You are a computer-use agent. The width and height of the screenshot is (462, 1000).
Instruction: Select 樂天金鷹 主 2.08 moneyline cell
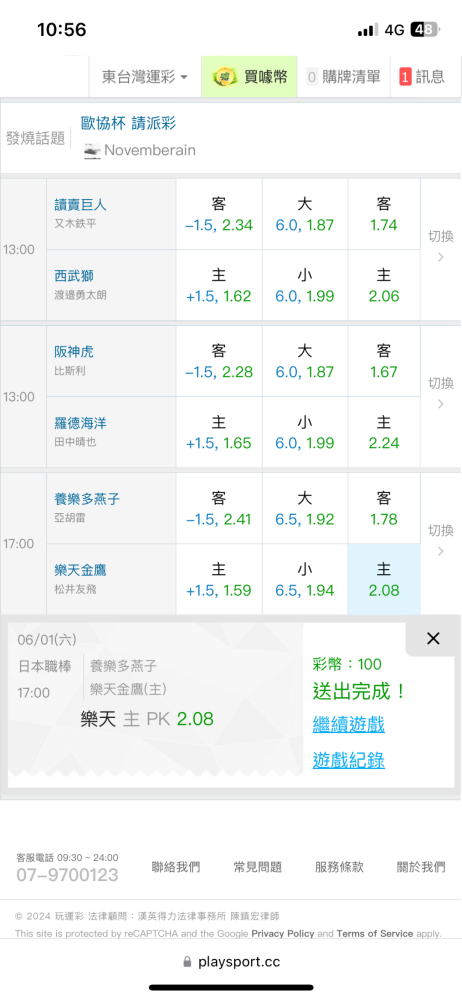coord(384,579)
